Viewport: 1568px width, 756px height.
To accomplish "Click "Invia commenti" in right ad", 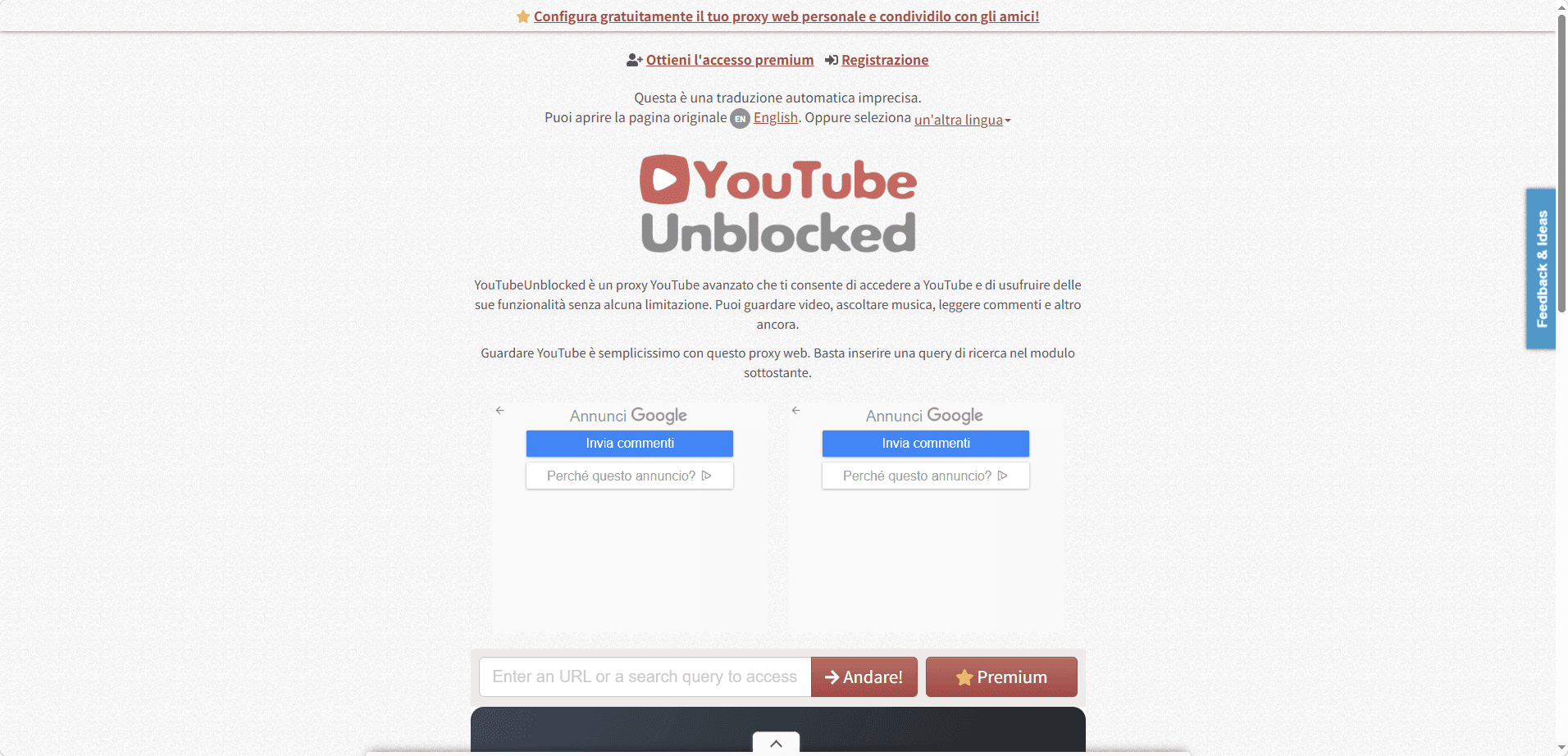I will point(926,444).
